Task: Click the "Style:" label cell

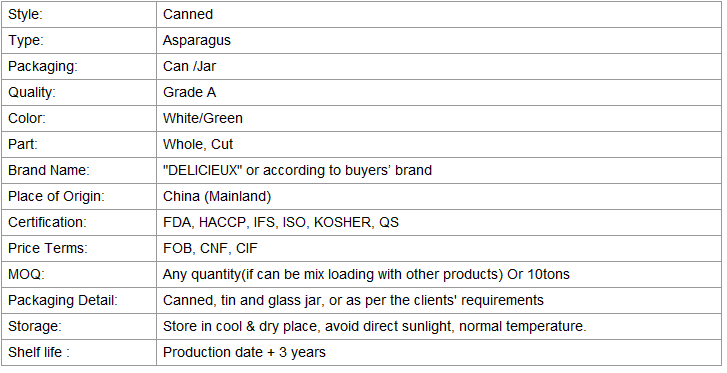Action: click(x=79, y=14)
